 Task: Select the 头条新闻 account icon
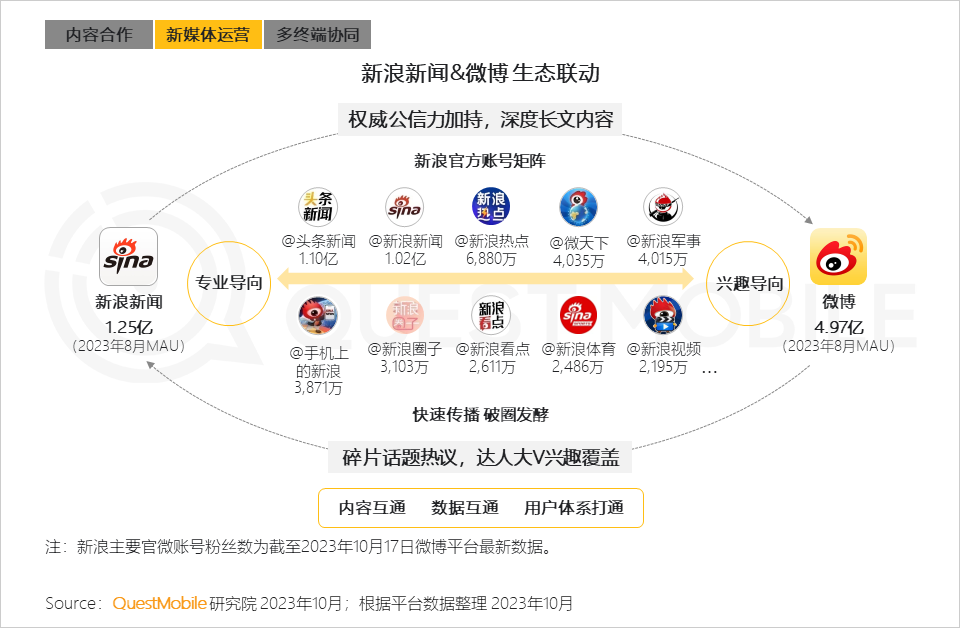pyautogui.click(x=320, y=207)
